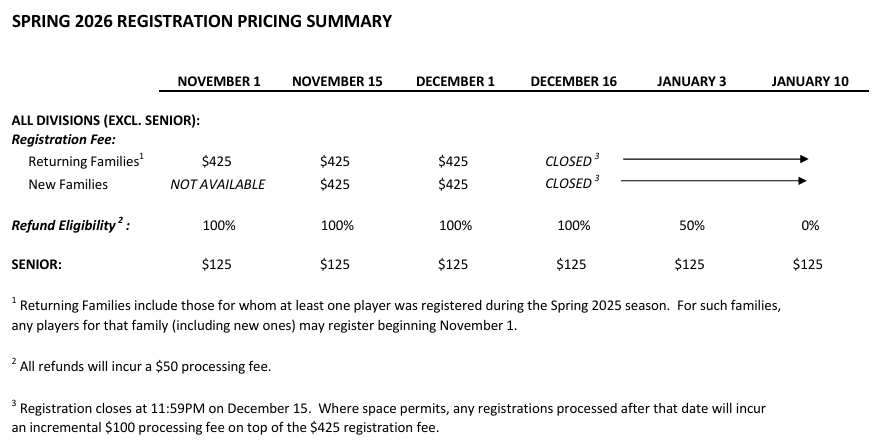889x448 pixels.
Task: Click CLOSED in the New Families row
Action: pyautogui.click(x=569, y=184)
